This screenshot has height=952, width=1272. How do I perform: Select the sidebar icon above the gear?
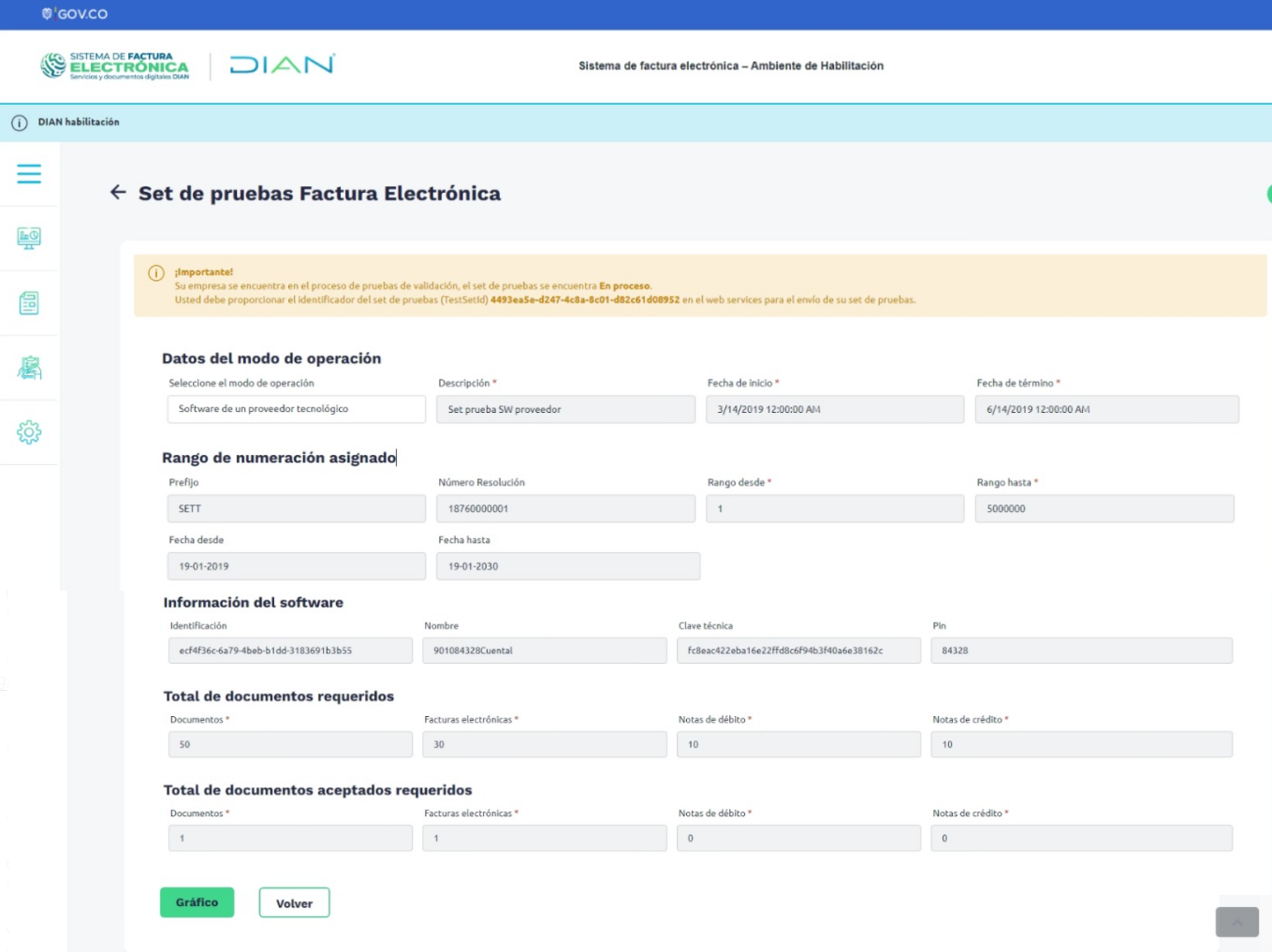(29, 368)
